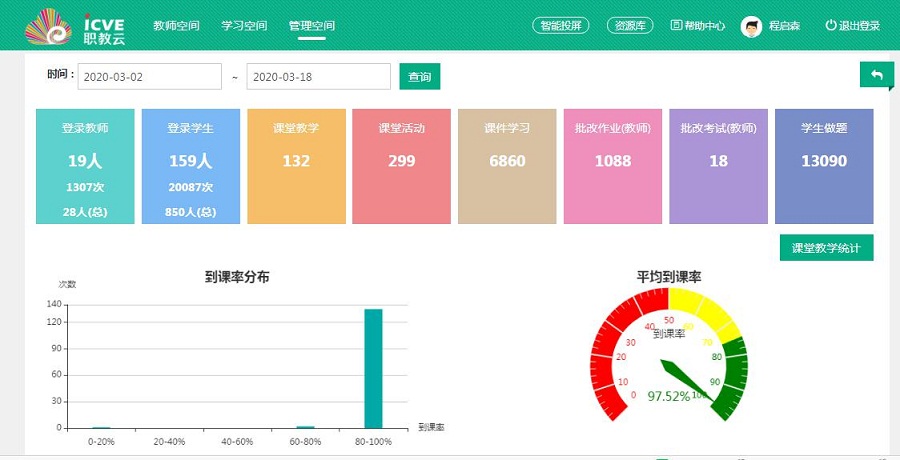900x460 pixels.
Task: Click the 学生做题 13090 card
Action: click(x=823, y=166)
